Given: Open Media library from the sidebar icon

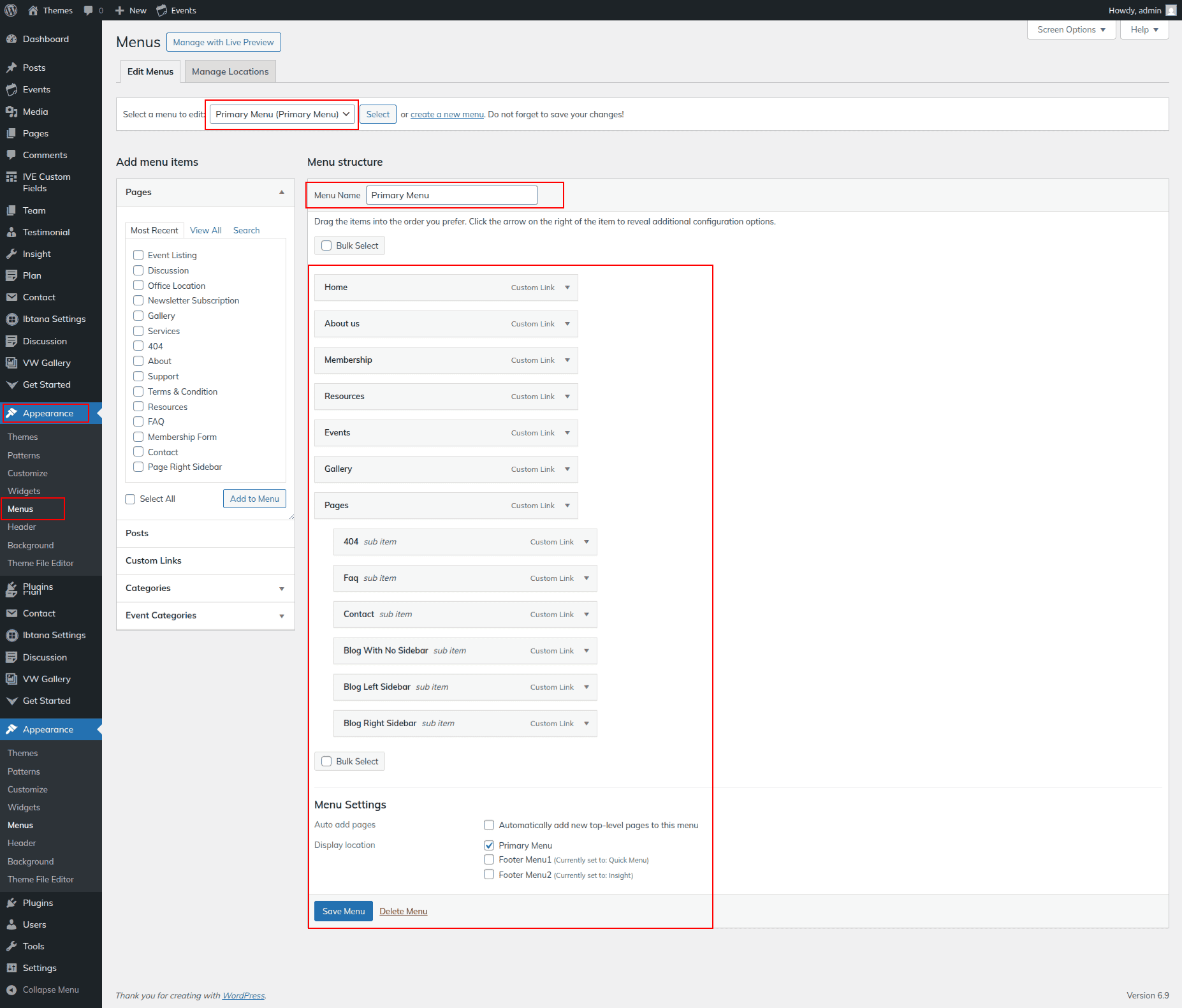Looking at the screenshot, I should (x=11, y=112).
